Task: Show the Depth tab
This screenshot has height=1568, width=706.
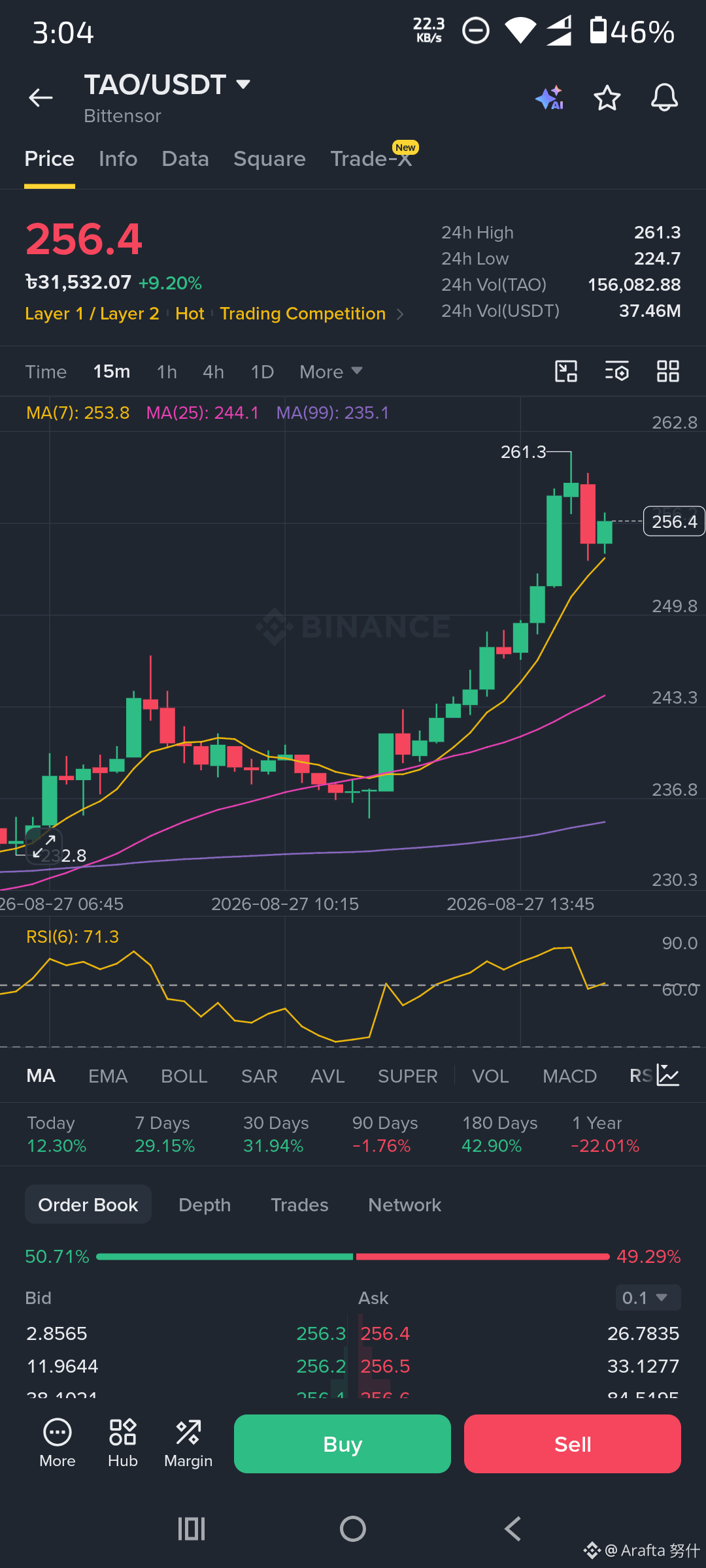Action: (205, 1205)
